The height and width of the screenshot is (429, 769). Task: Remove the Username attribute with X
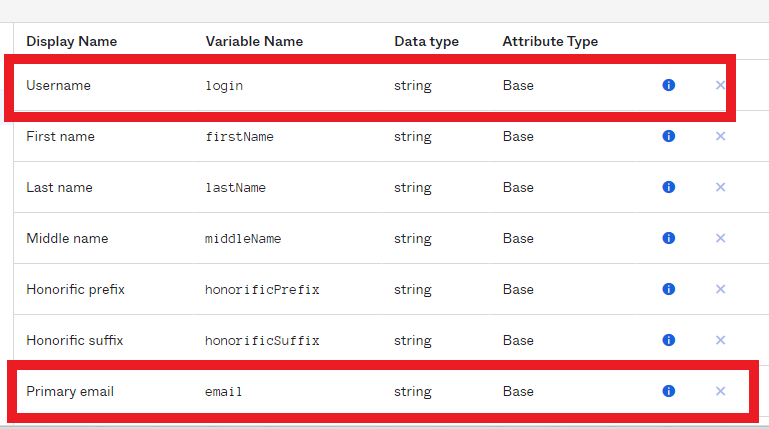720,86
